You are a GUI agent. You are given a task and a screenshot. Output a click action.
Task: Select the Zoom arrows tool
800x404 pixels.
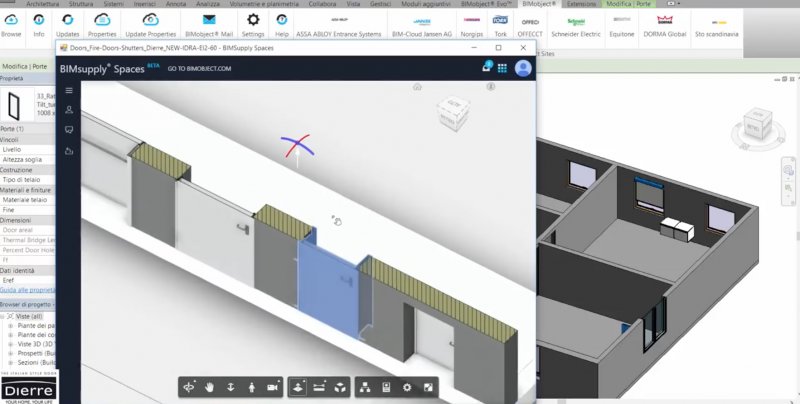click(x=231, y=388)
